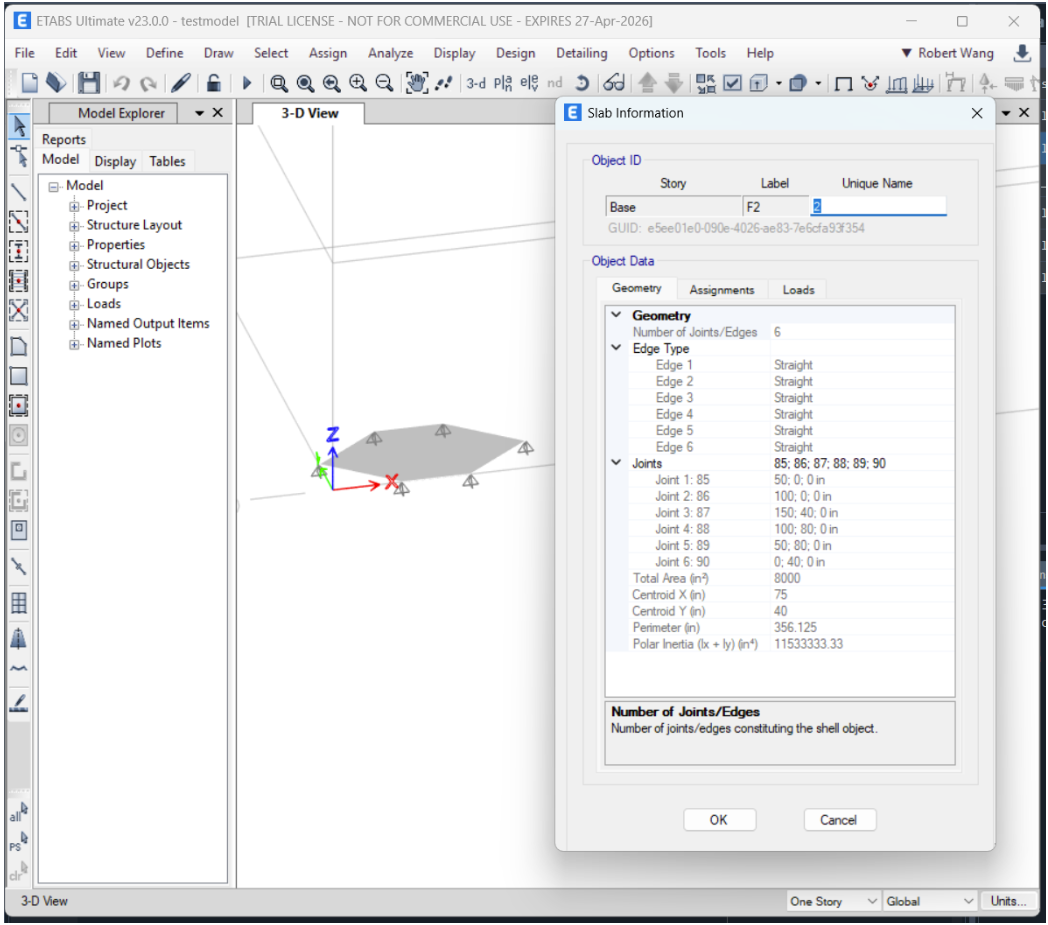
Task: Open the One Story dropdown in status bar
Action: (x=833, y=901)
